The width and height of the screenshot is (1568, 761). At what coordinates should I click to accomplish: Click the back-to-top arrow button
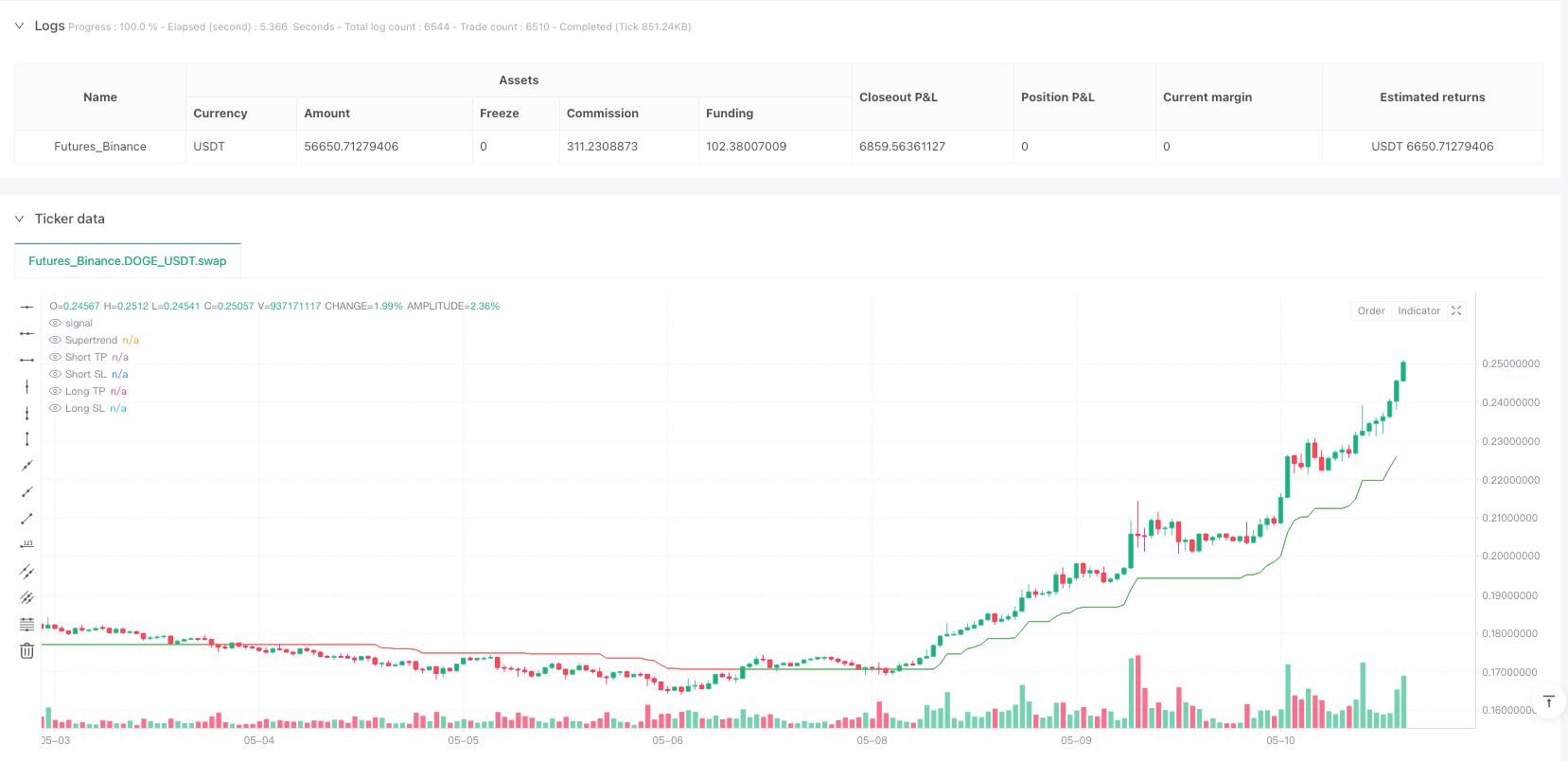[1549, 701]
